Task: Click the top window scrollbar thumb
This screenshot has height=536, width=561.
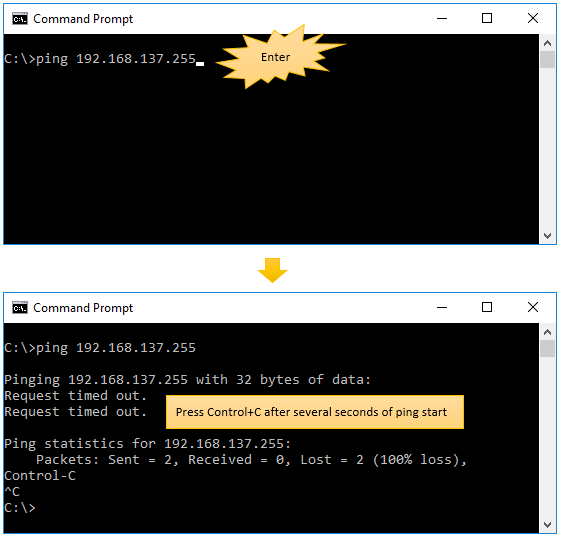Action: [x=547, y=59]
